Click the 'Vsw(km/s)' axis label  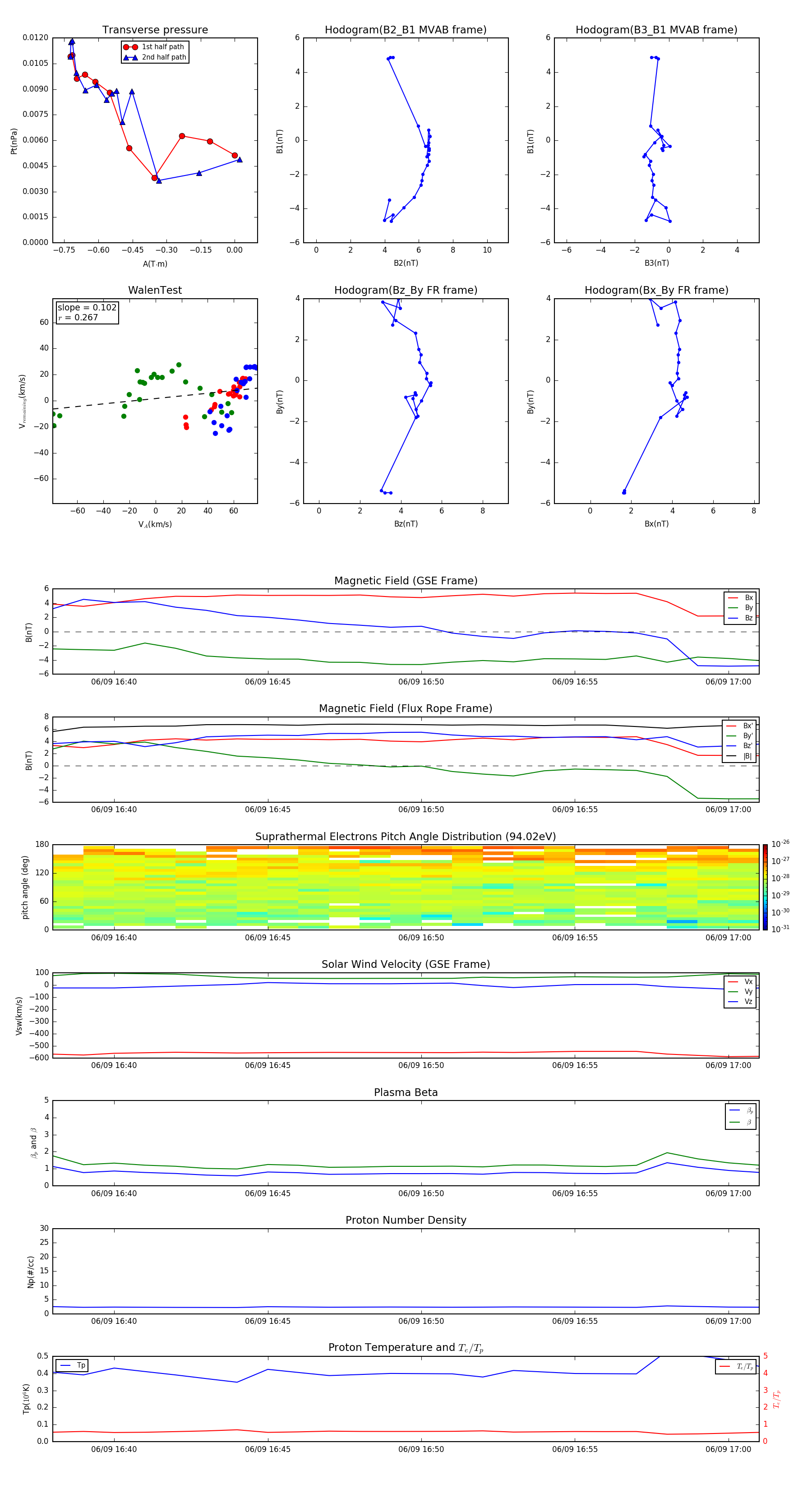(x=18, y=1016)
